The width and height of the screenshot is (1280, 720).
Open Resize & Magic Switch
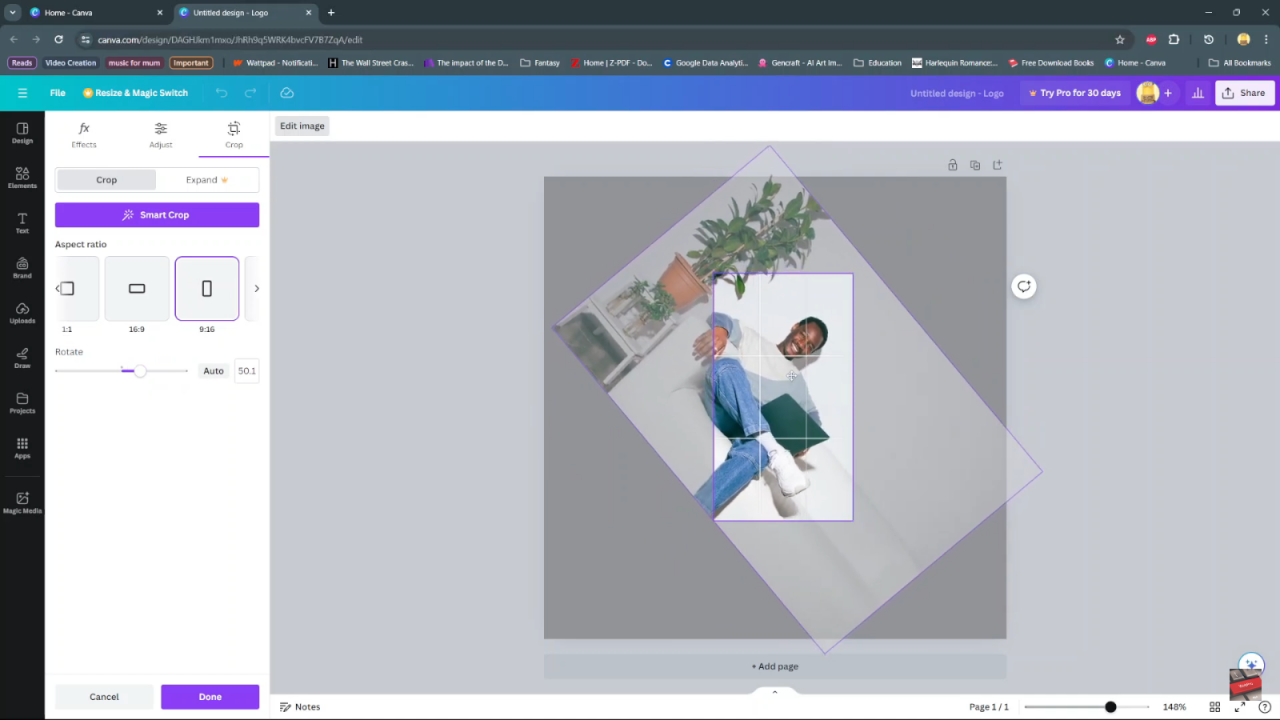[135, 93]
